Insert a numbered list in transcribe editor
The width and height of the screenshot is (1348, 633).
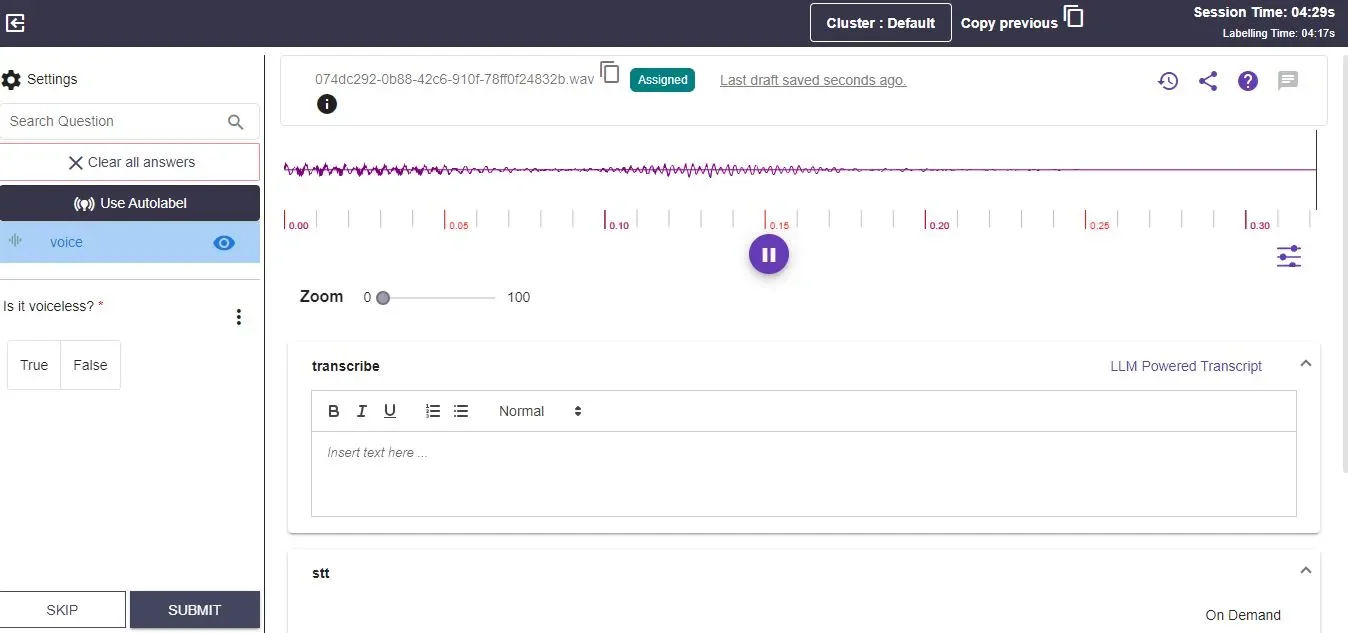point(433,411)
